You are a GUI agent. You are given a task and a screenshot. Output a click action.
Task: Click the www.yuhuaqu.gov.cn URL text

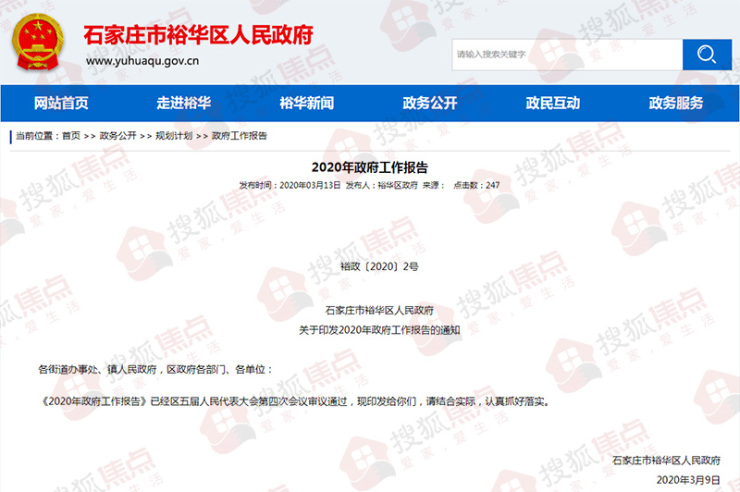142,61
